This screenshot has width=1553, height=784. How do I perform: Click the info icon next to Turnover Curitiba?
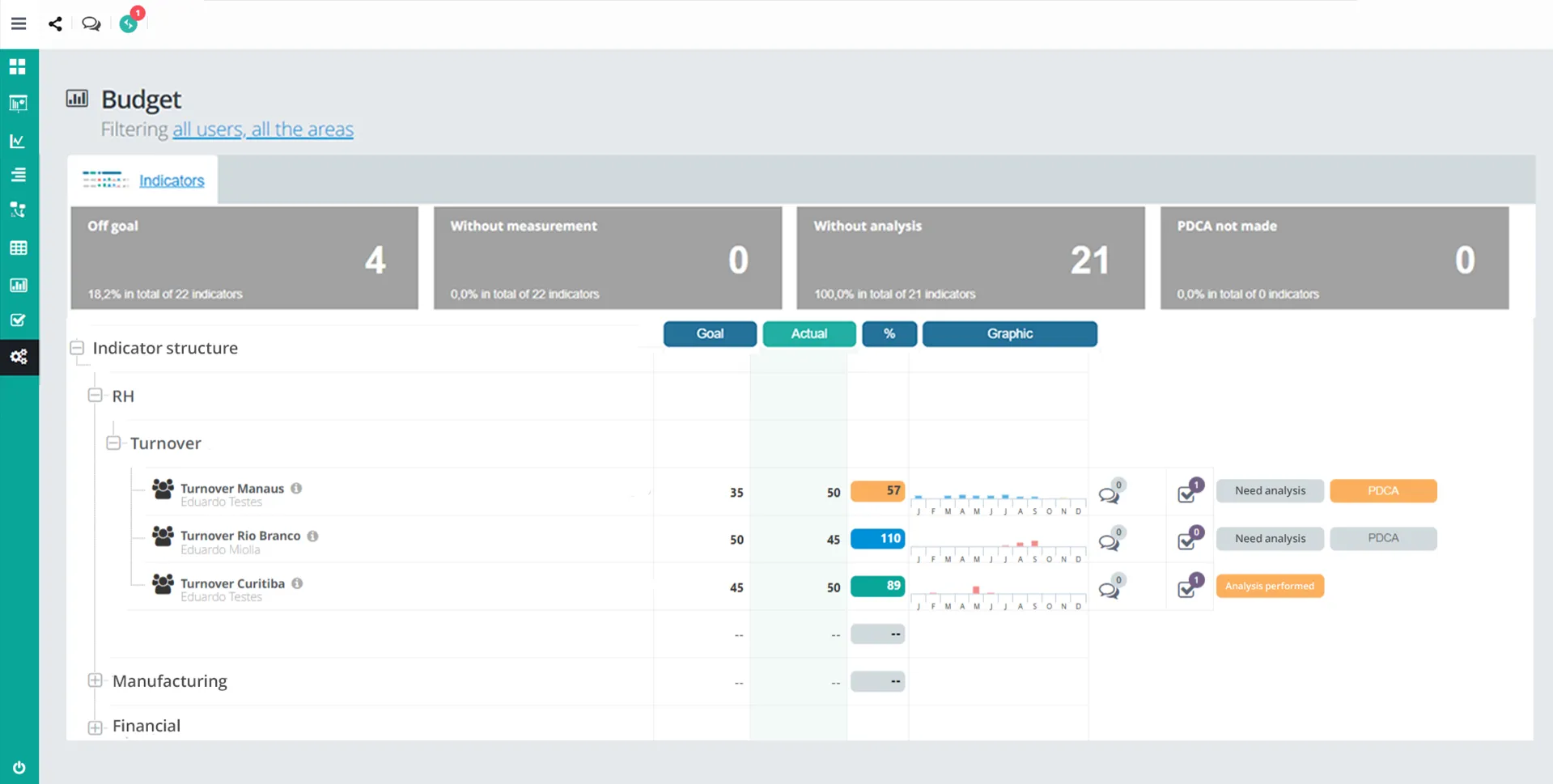tap(298, 583)
